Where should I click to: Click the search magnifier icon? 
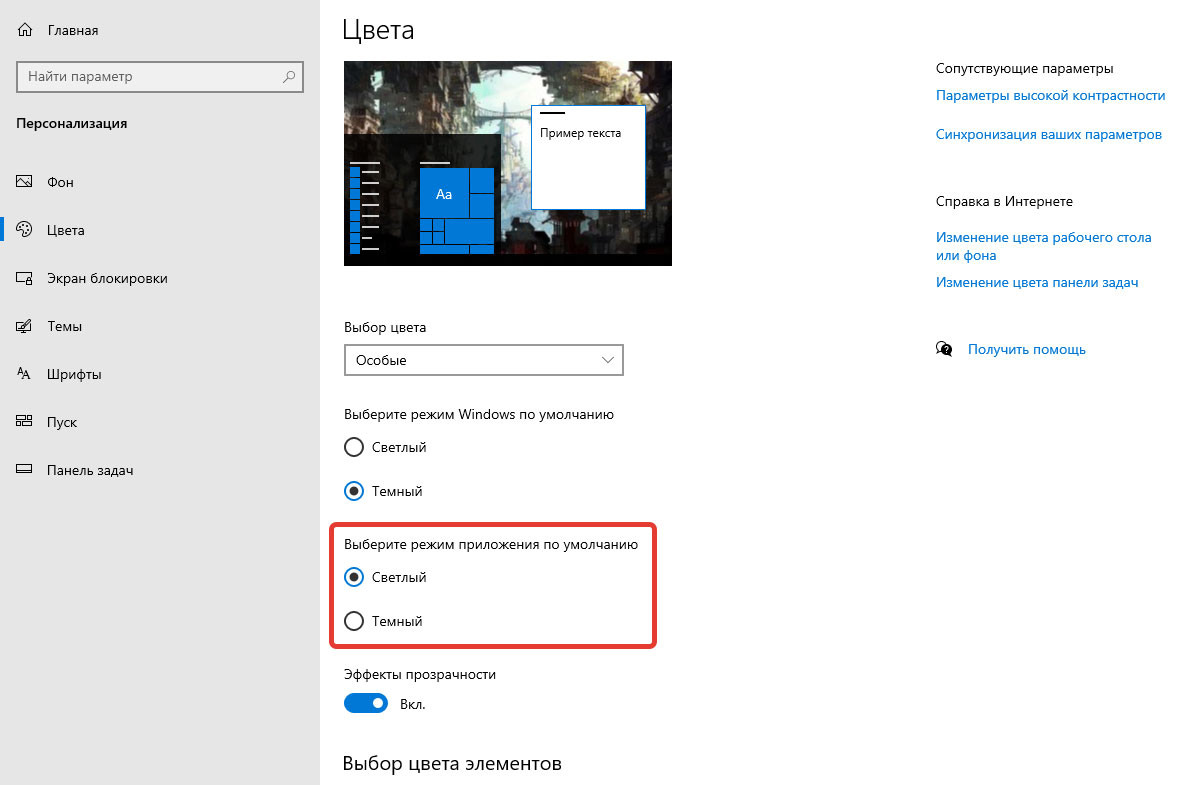click(289, 76)
